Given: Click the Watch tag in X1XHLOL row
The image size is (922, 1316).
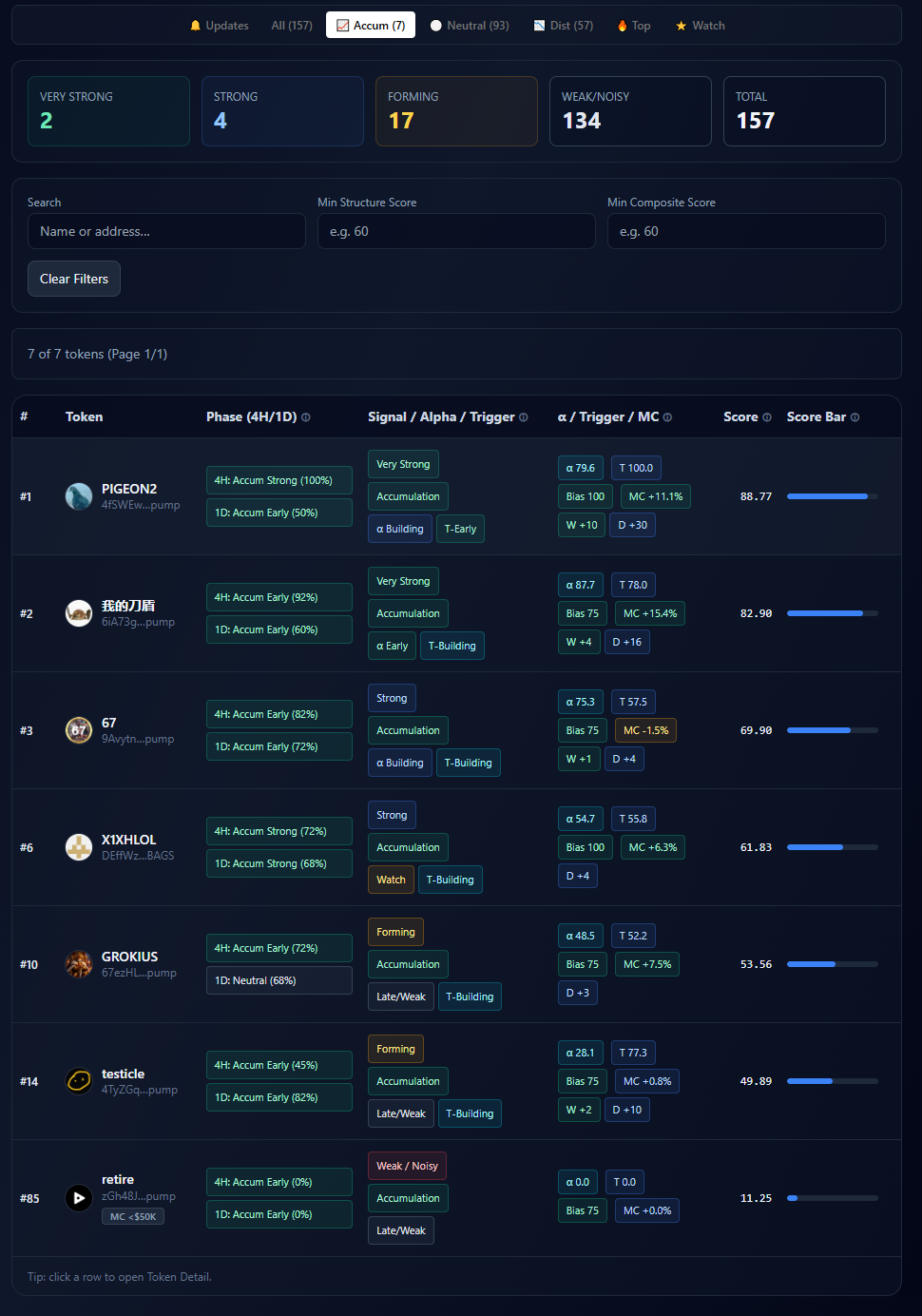Looking at the screenshot, I should (391, 880).
